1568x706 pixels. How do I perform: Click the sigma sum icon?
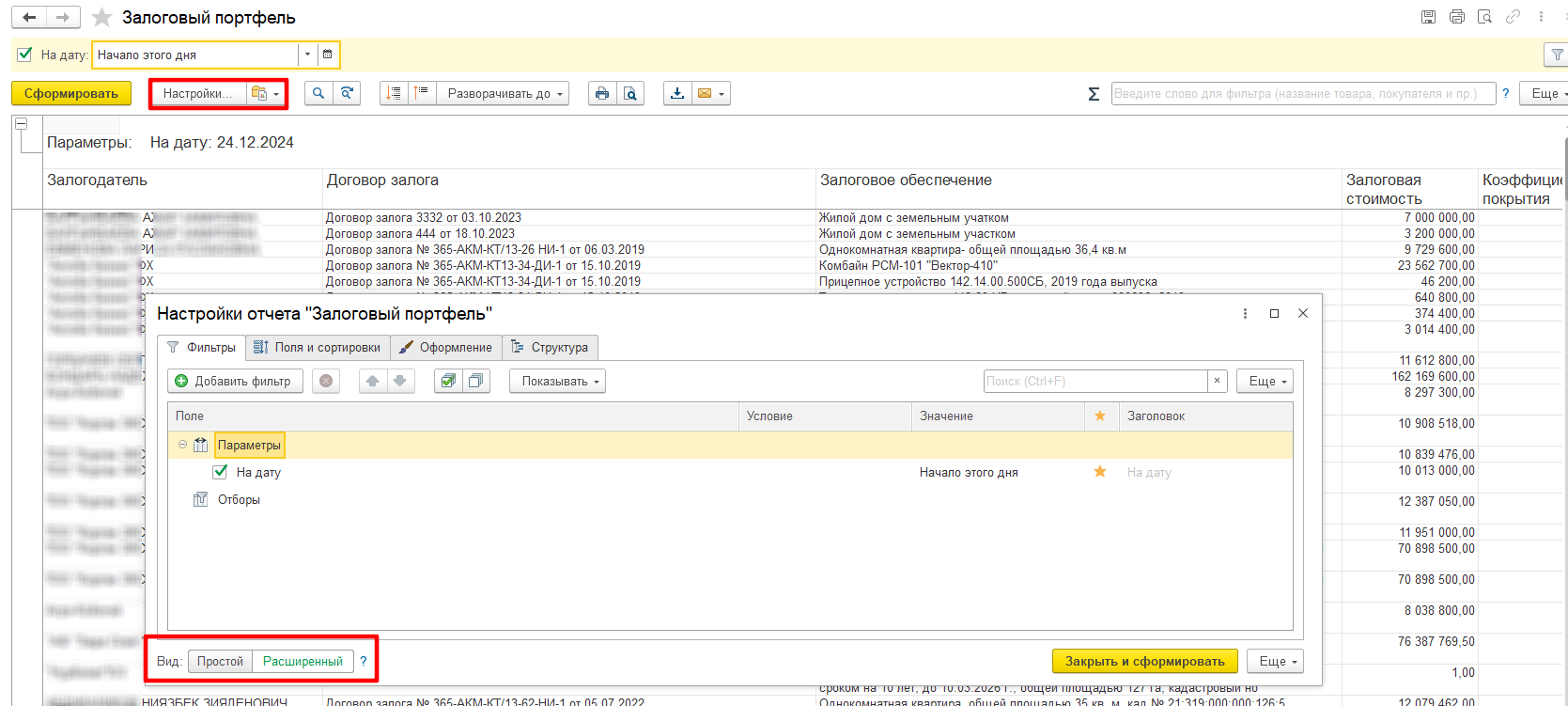point(1094,94)
